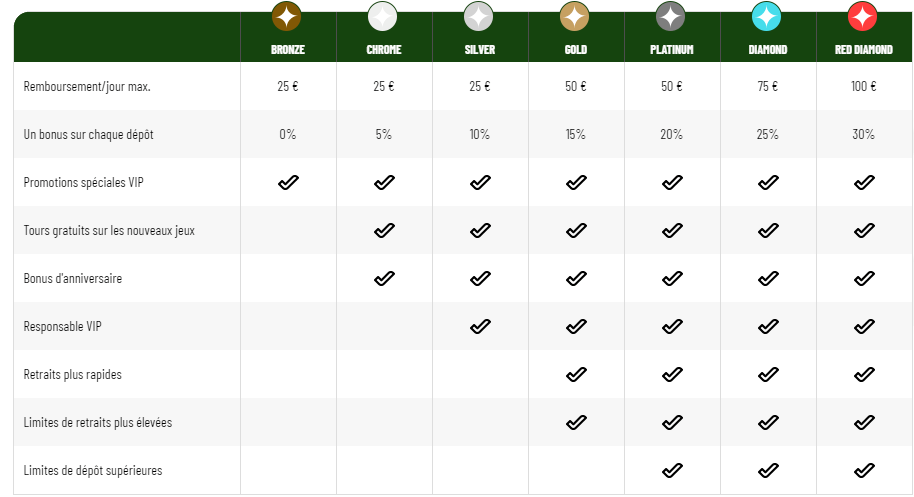Click Red Diamond checkmark for Limites de retraits
This screenshot has height=497, width=914.
click(x=864, y=422)
